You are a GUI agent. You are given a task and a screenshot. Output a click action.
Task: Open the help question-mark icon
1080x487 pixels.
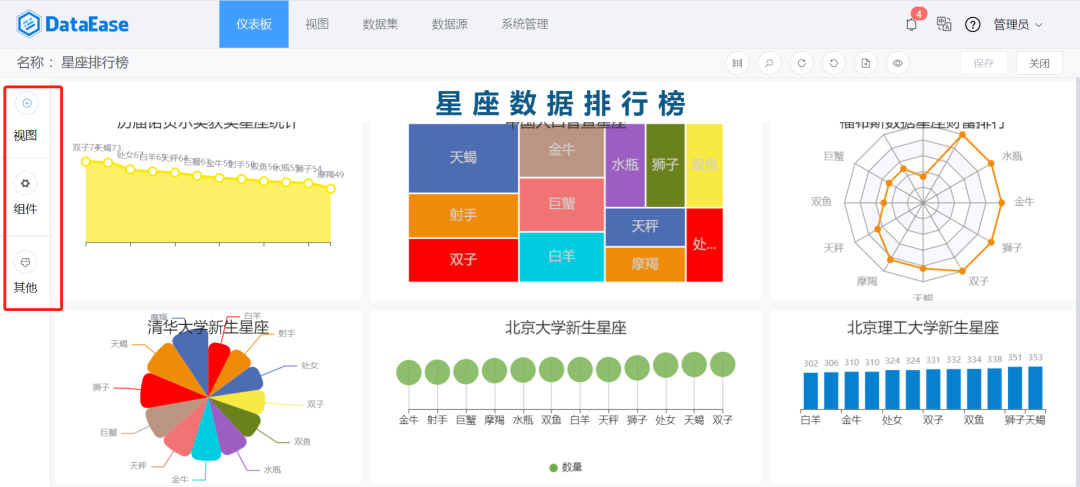tap(972, 25)
